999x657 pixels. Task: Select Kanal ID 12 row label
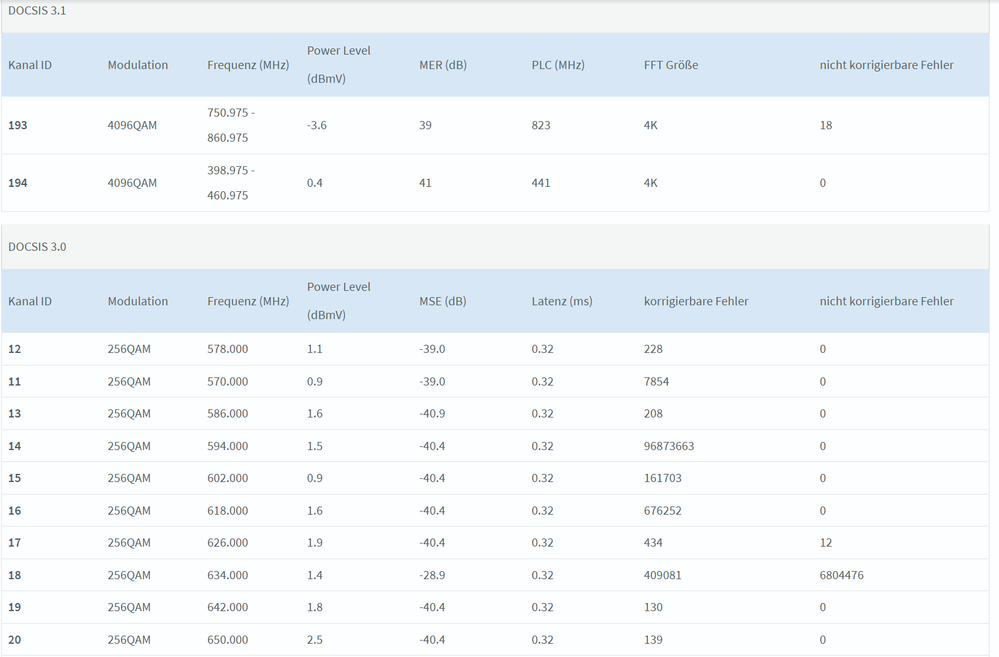14,349
